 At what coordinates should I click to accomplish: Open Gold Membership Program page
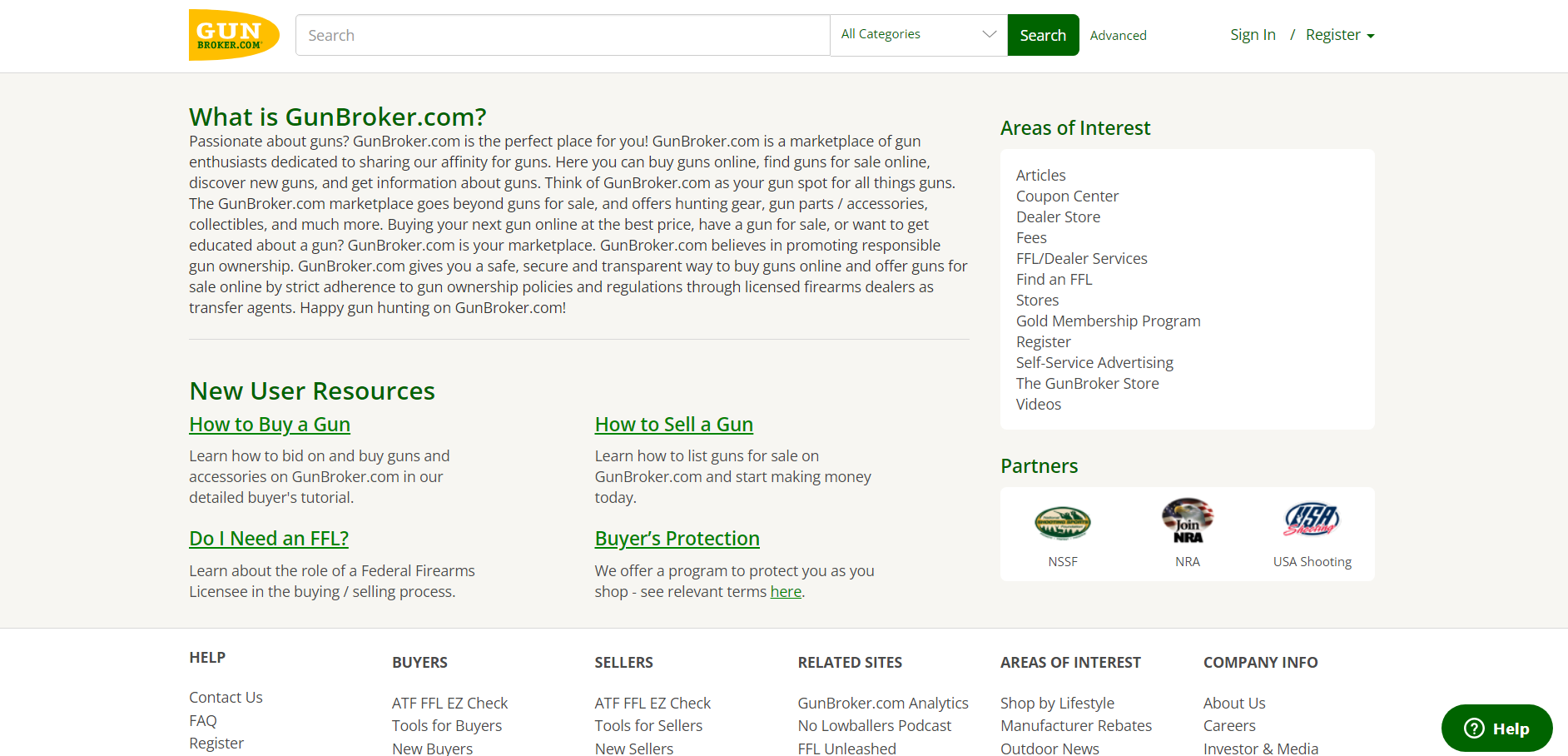pyautogui.click(x=1108, y=321)
